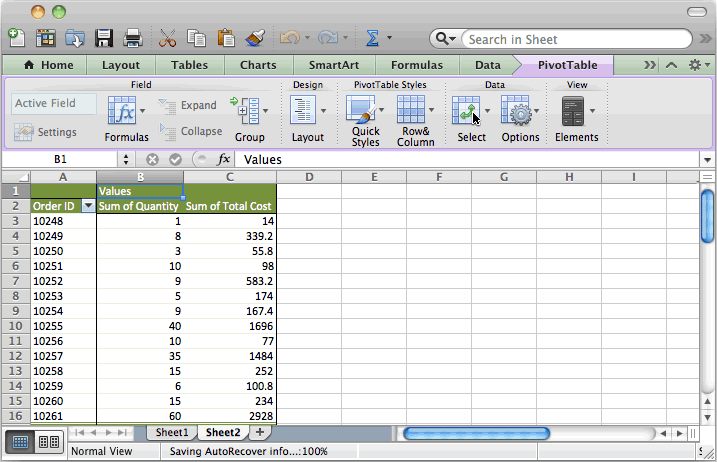Open field Settings icon
The image size is (717, 462).
(x=23, y=132)
